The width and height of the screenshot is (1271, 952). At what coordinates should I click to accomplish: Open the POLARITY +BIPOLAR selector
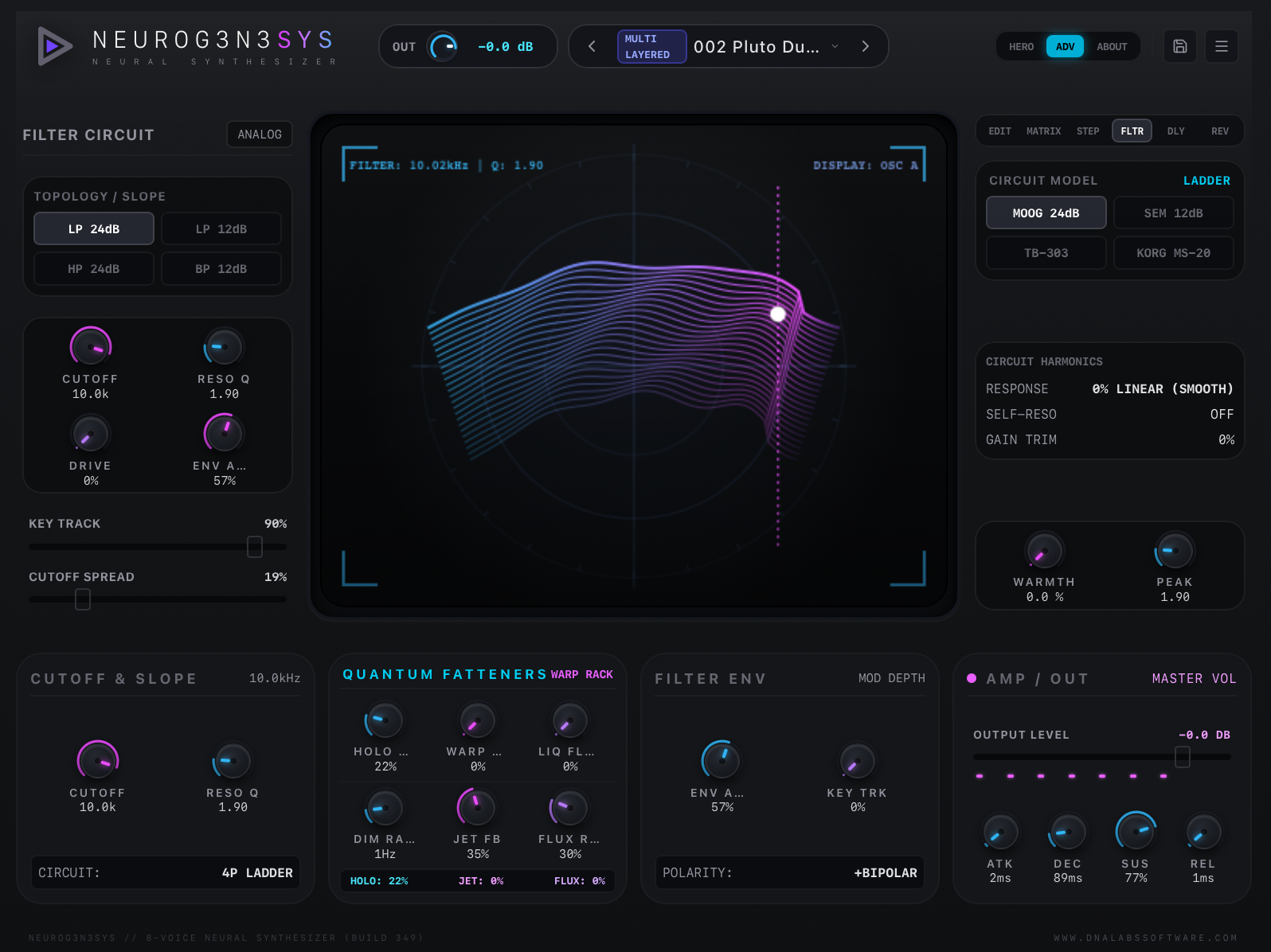click(x=790, y=872)
